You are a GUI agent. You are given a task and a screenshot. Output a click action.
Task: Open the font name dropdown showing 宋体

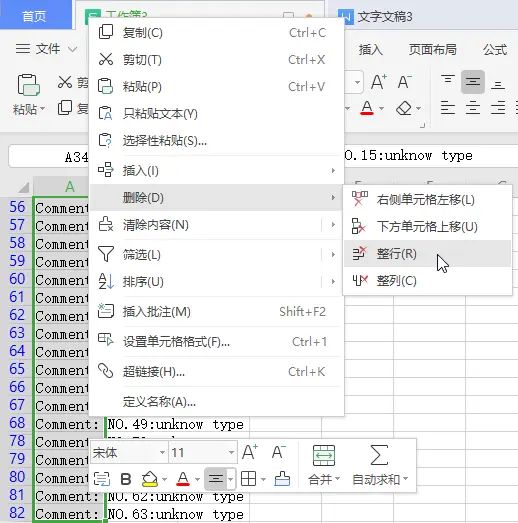click(x=129, y=453)
